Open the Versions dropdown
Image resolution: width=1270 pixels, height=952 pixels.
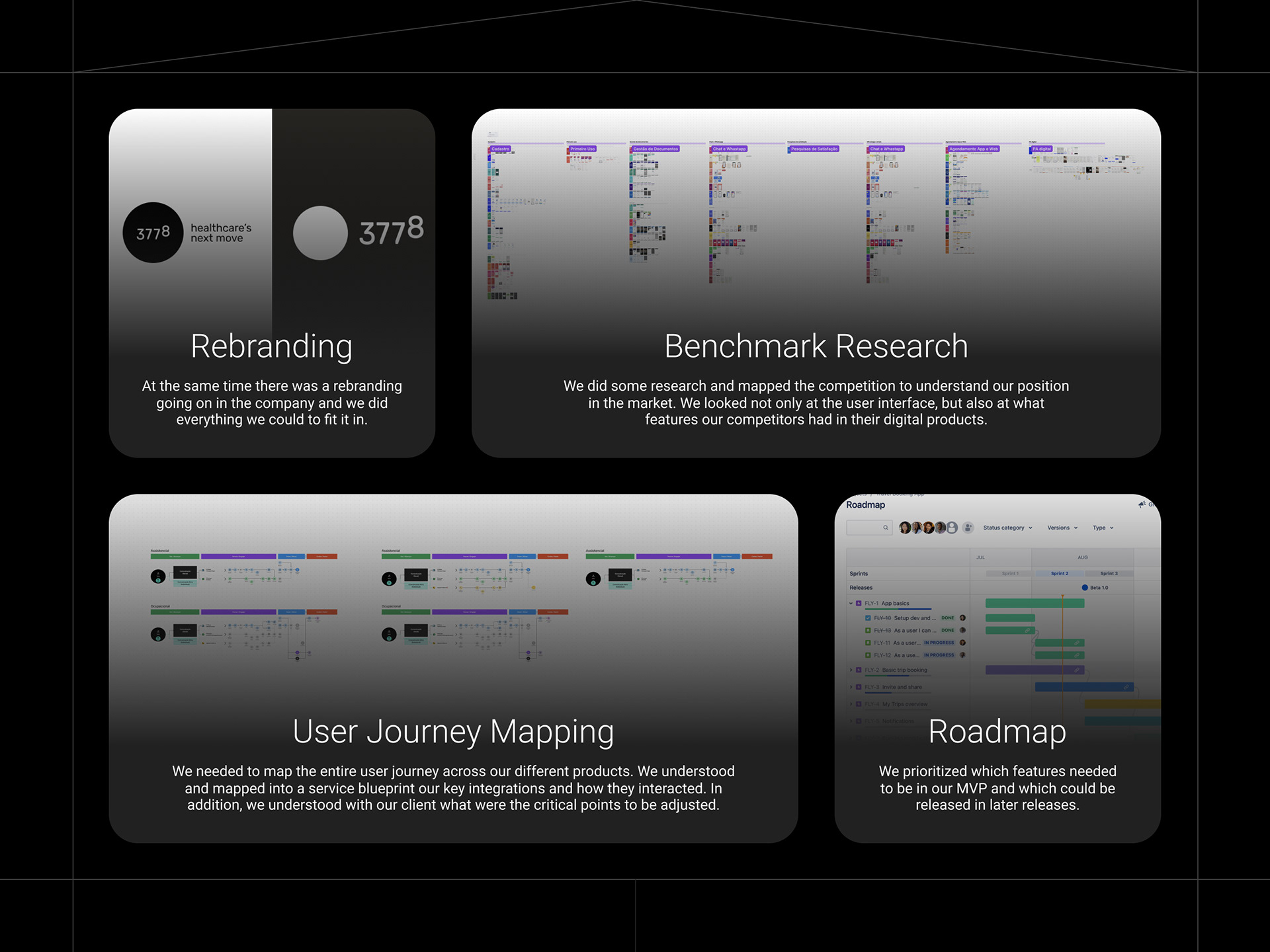[1062, 528]
